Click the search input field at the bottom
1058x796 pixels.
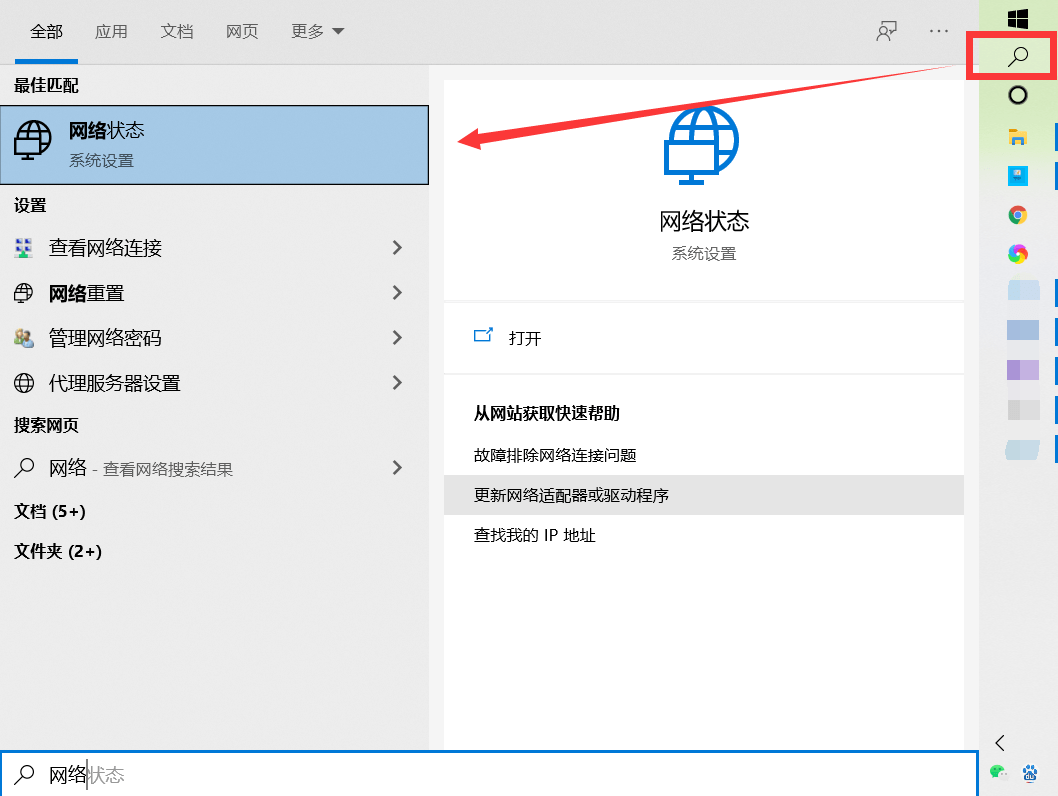(x=400, y=774)
